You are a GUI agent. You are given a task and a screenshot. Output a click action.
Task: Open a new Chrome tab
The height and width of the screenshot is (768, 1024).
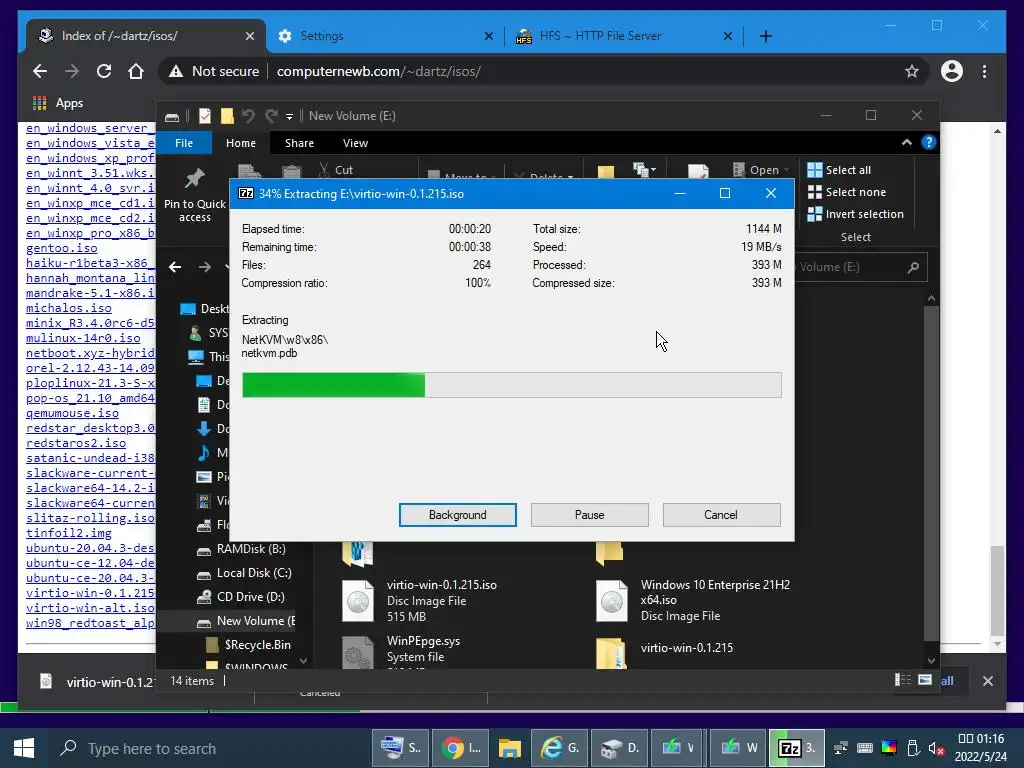pyautogui.click(x=765, y=36)
